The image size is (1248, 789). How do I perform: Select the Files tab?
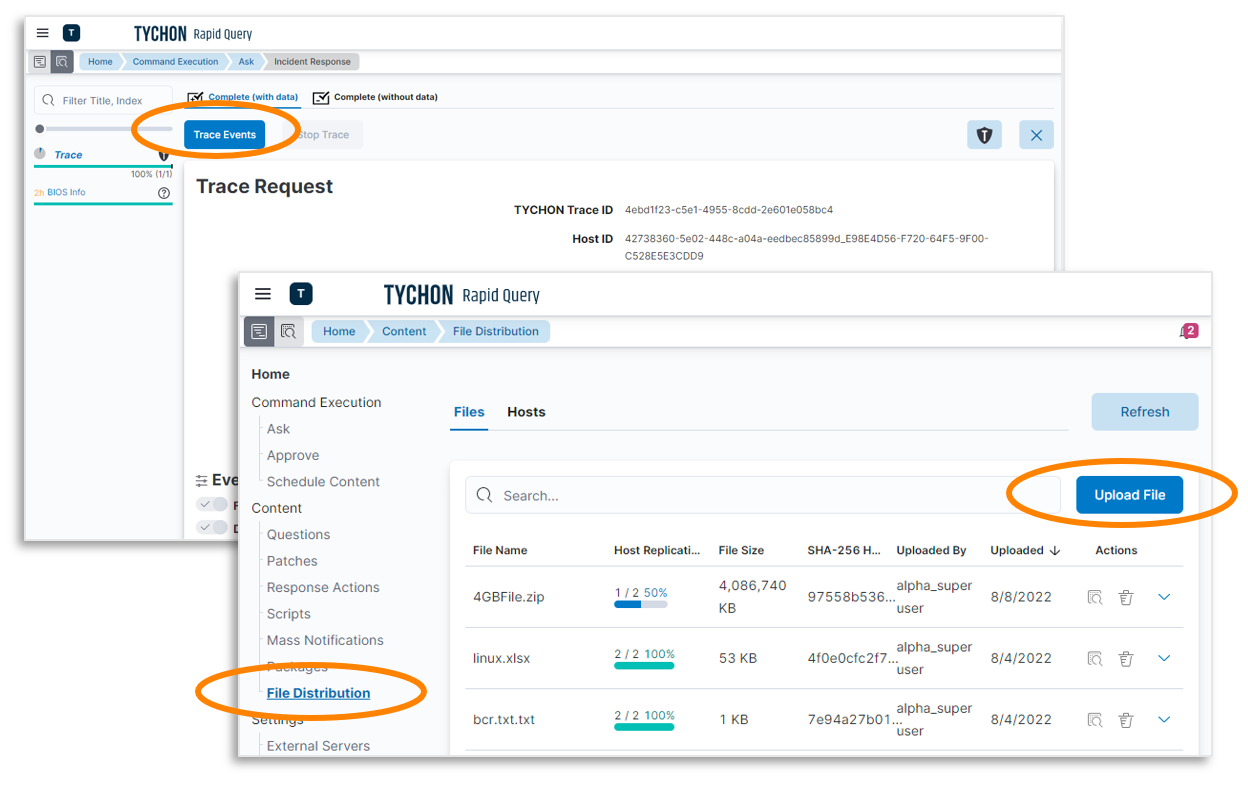click(x=469, y=412)
